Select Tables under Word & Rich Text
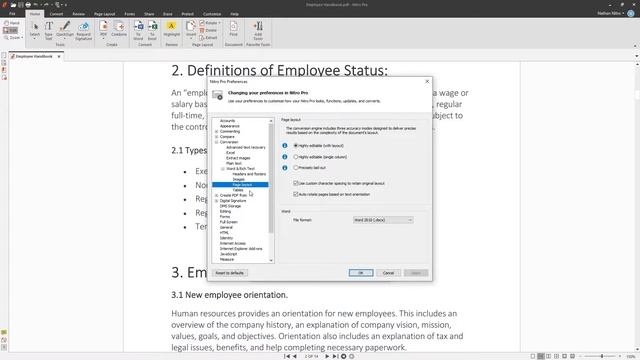The height and width of the screenshot is (360, 640). pos(238,190)
